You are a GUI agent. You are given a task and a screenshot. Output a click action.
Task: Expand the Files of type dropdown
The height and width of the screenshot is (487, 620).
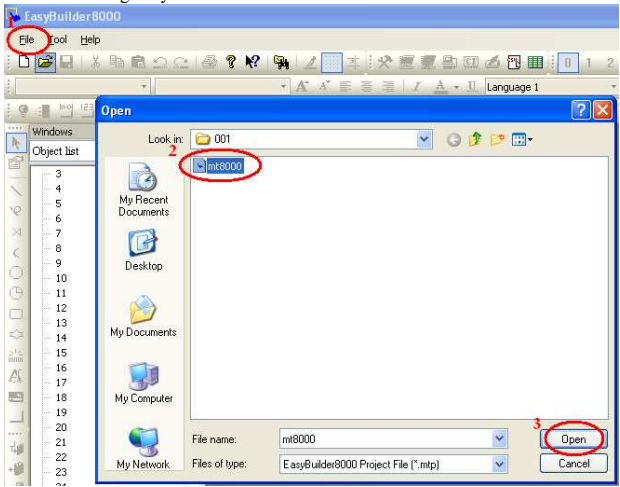pyautogui.click(x=499, y=464)
